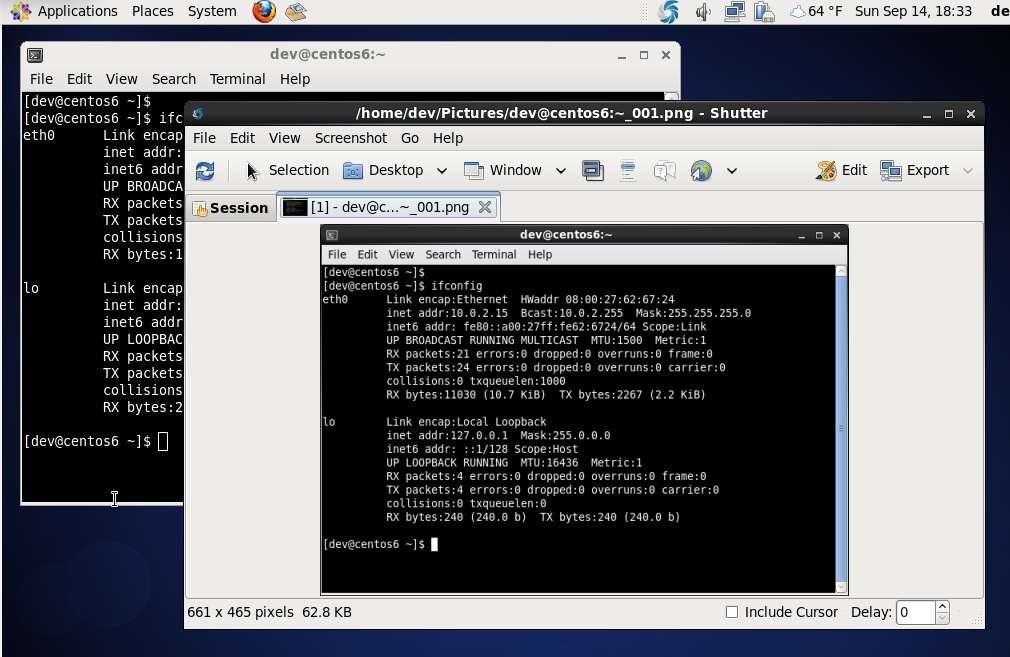Viewport: 1010px width, 657px height.
Task: Open Shutter's Edit menu
Action: pos(242,138)
